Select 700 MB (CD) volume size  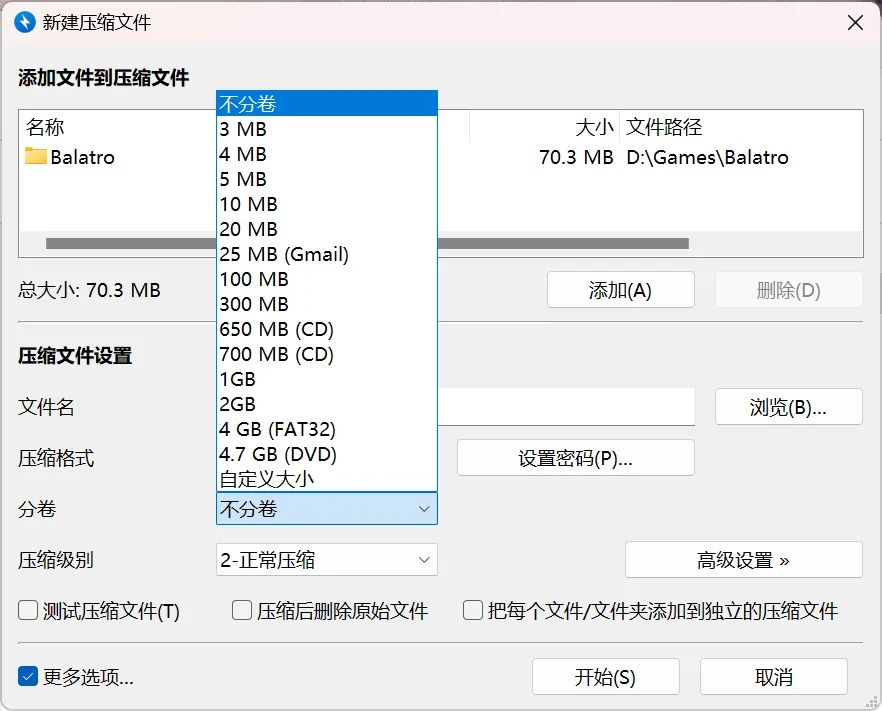click(x=327, y=354)
